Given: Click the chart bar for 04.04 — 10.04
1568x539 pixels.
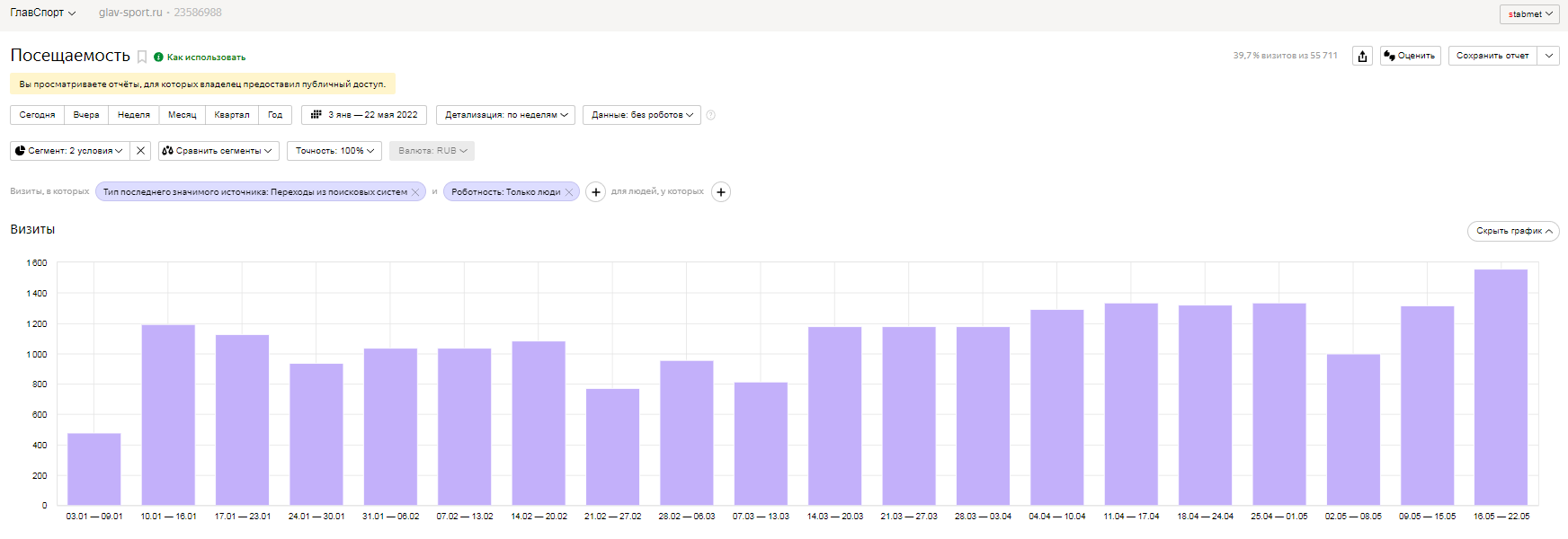Looking at the screenshot, I should tap(1057, 408).
